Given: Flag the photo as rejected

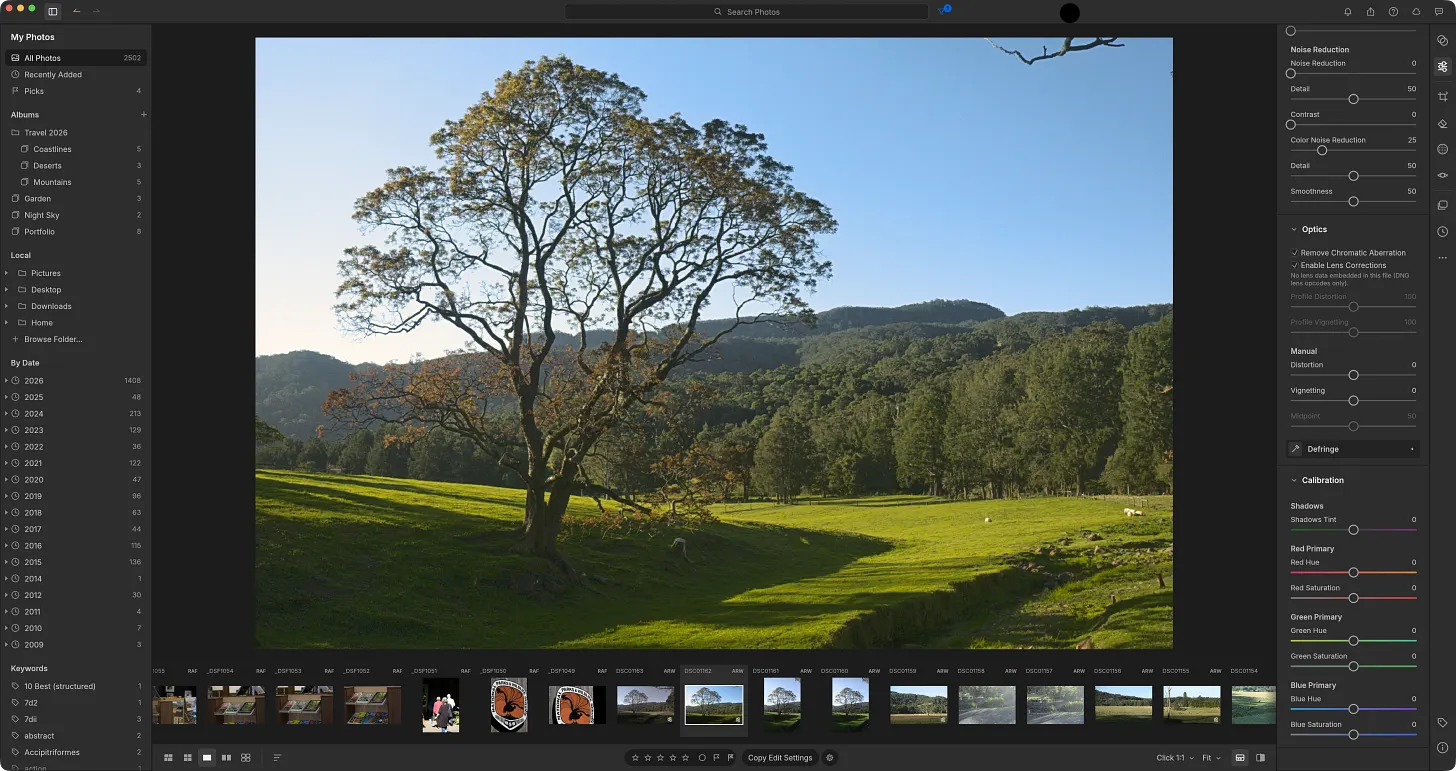Looking at the screenshot, I should pos(730,758).
